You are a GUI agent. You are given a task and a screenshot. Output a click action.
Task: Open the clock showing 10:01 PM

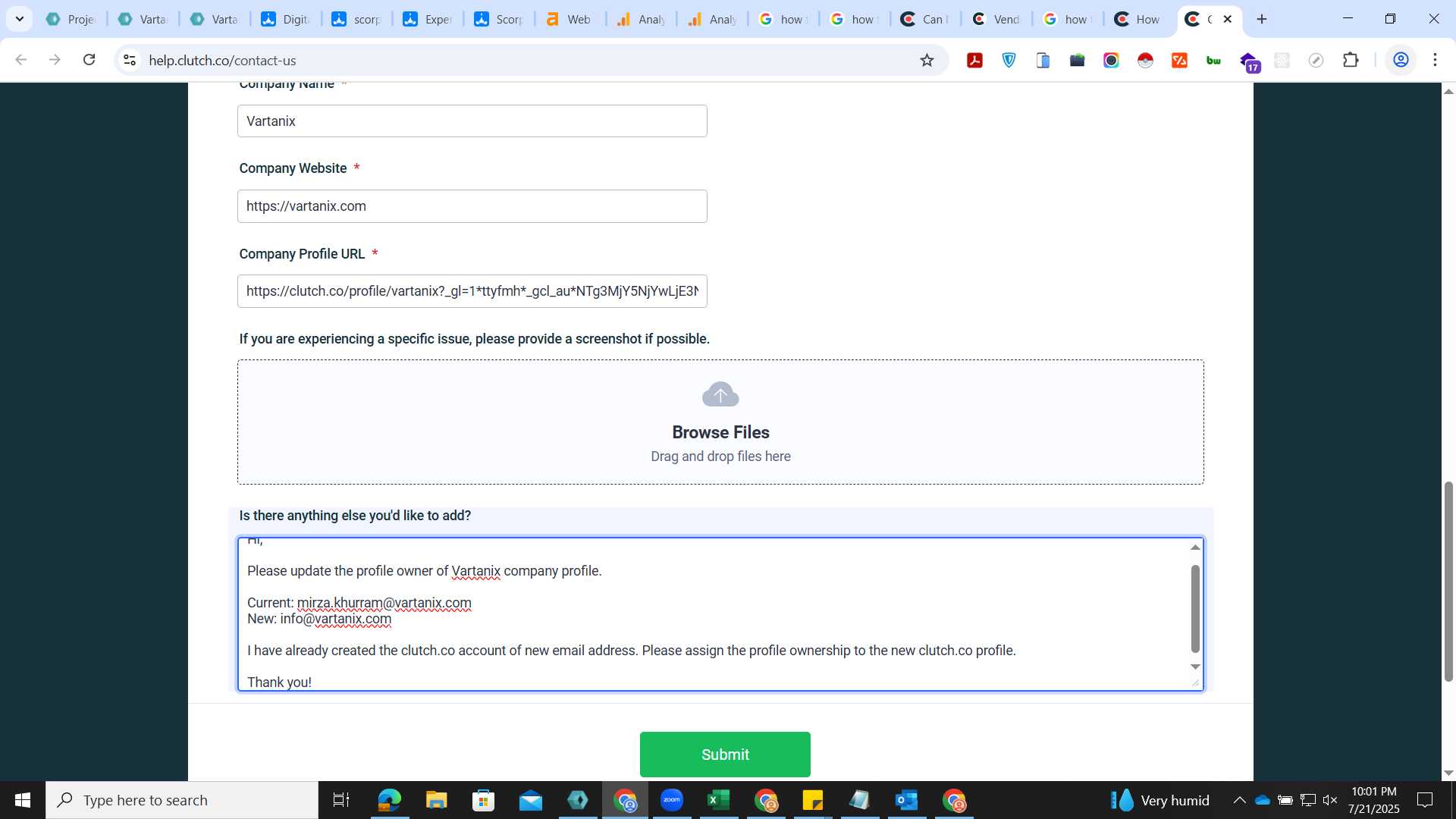pos(1373,800)
